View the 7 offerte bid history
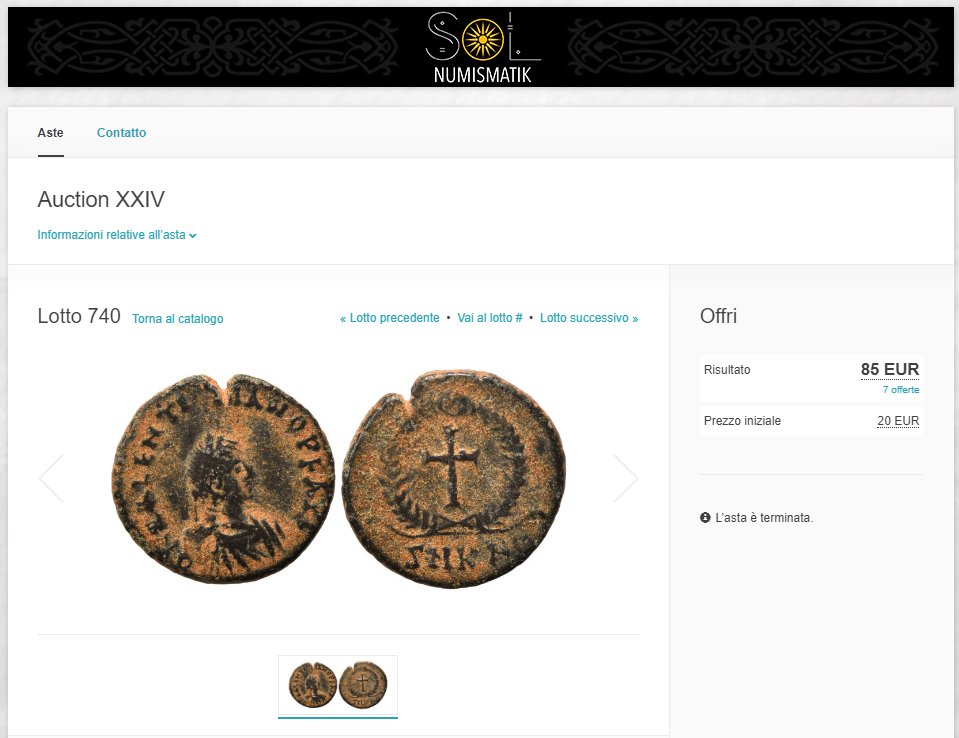 tap(900, 389)
